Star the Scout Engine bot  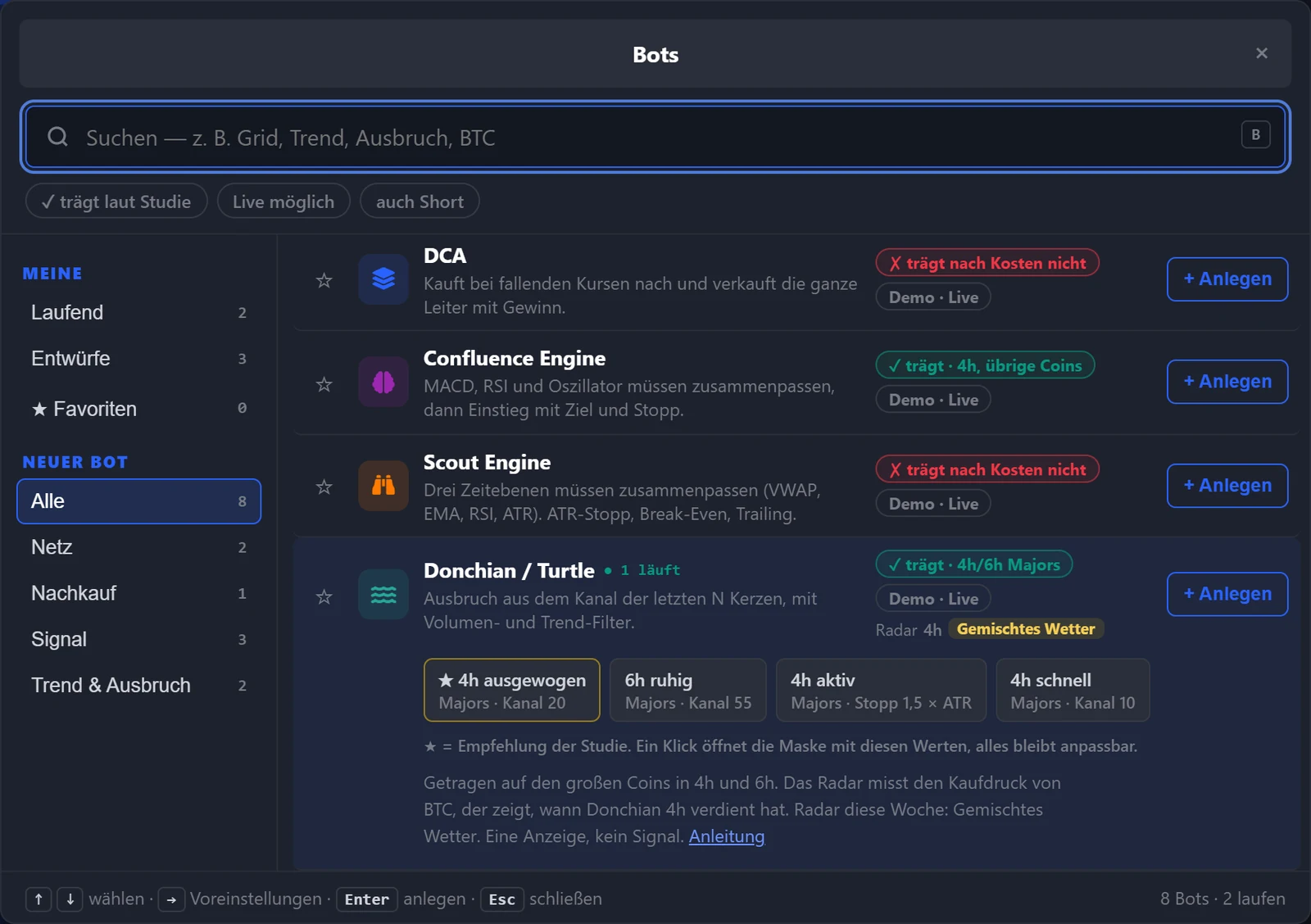pos(324,487)
